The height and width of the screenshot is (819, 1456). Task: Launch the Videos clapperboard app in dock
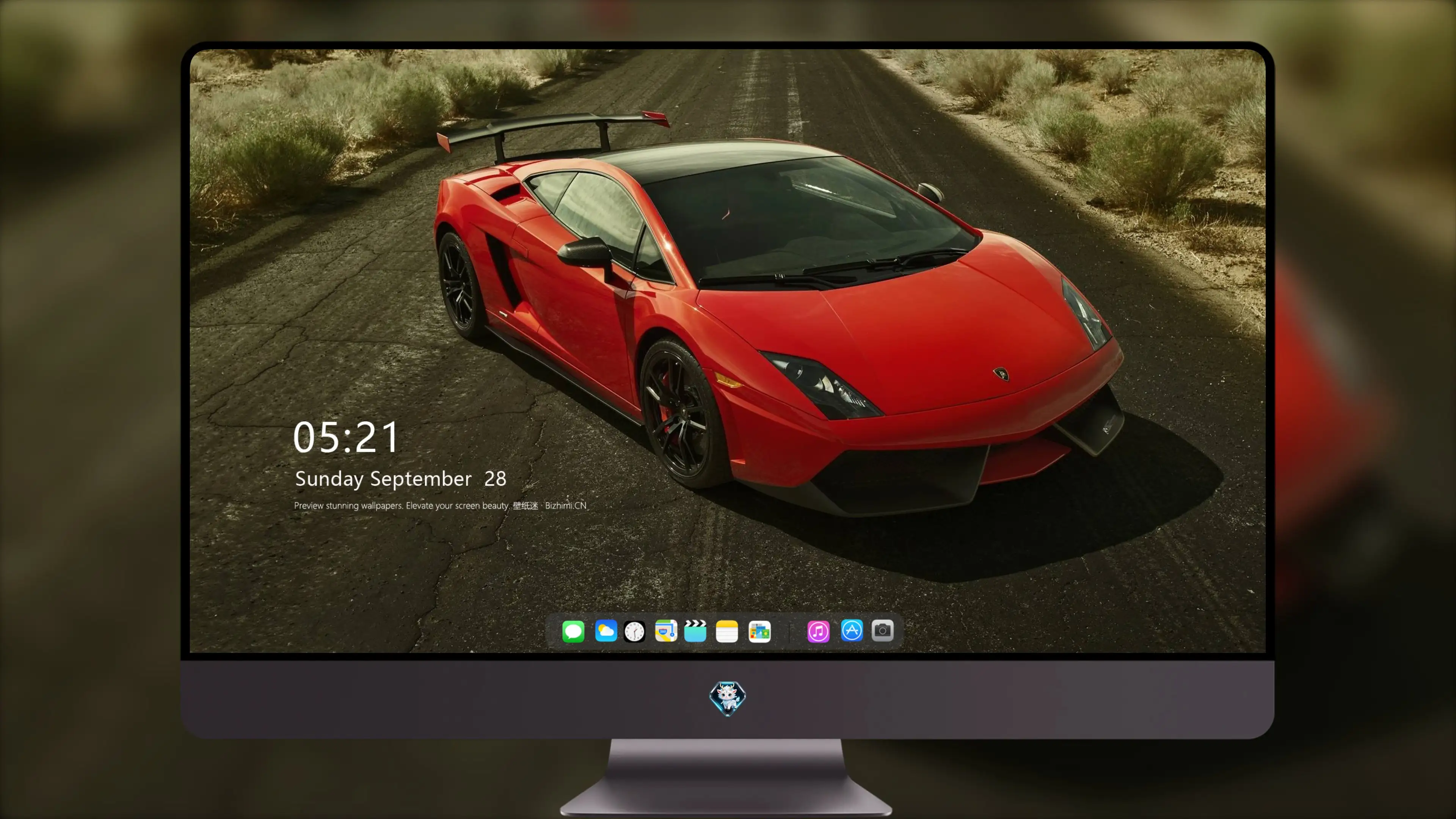tap(695, 631)
